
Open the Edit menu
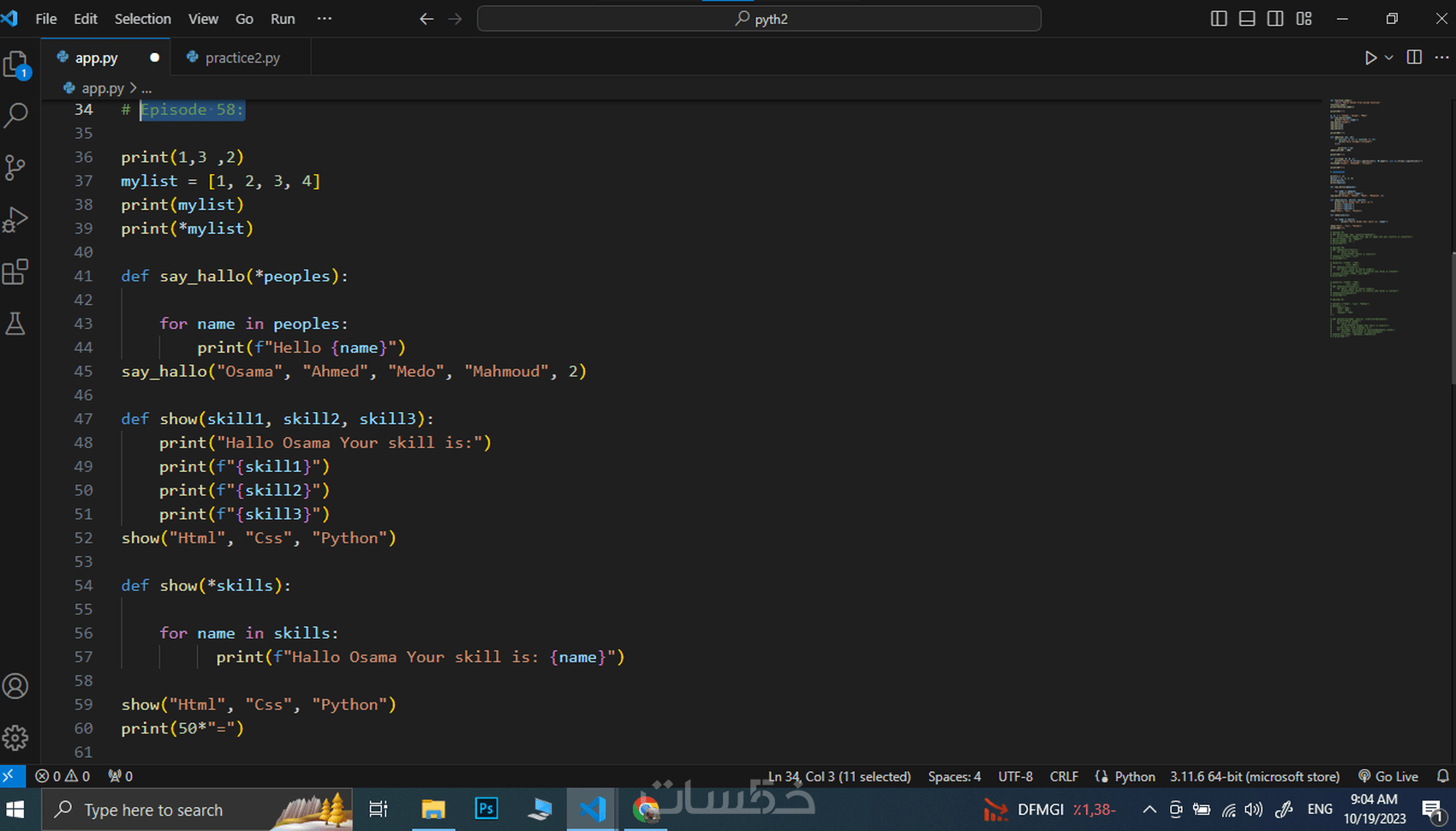point(86,19)
